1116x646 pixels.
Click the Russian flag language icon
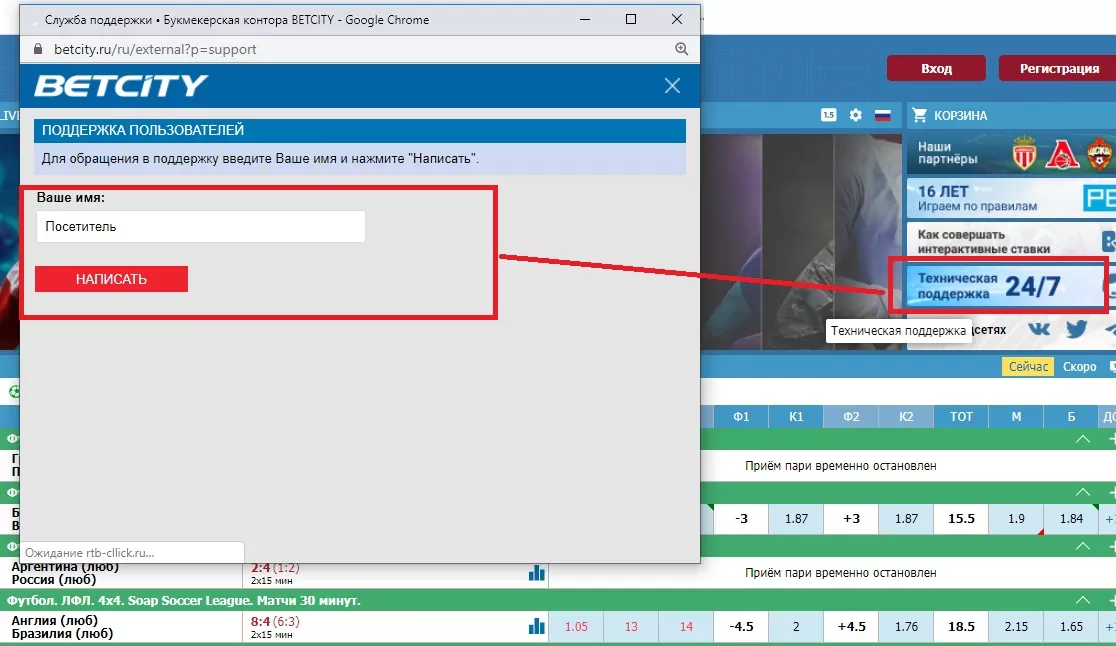click(882, 115)
